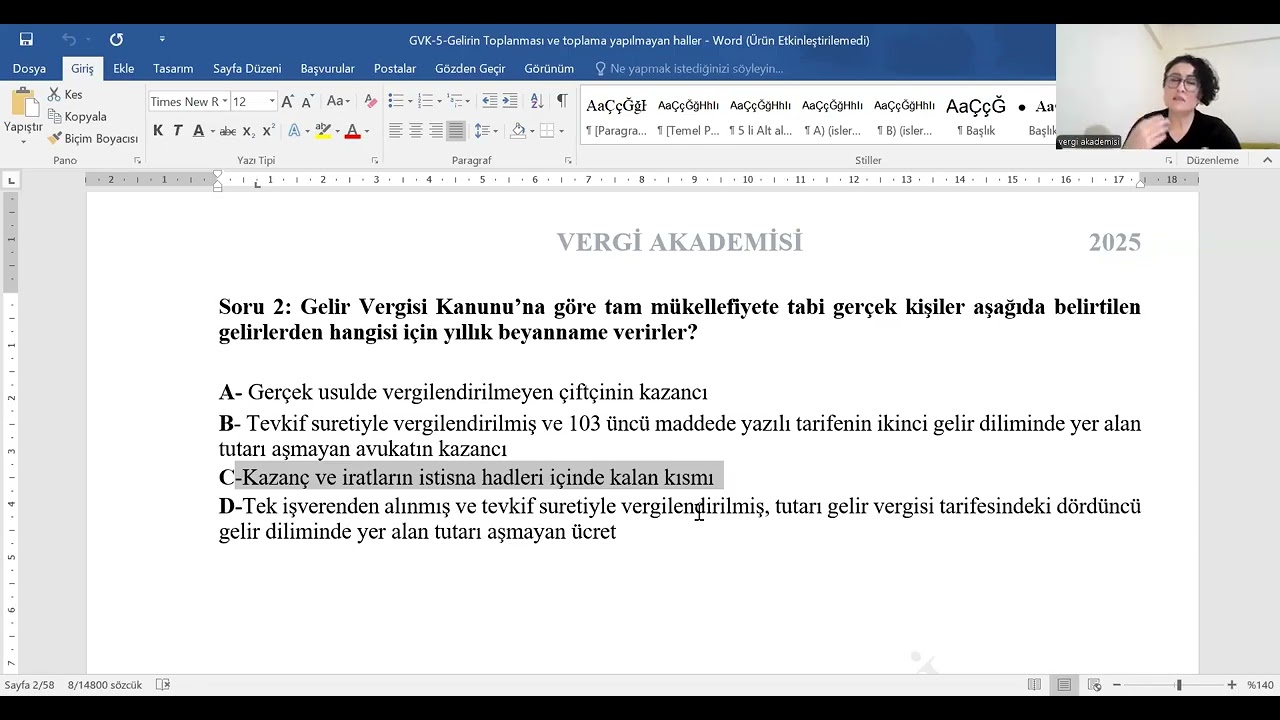Screen dimensions: 1280x720
Task: Open the Customize Quick Access Toolbar arrow
Action: 162,40
